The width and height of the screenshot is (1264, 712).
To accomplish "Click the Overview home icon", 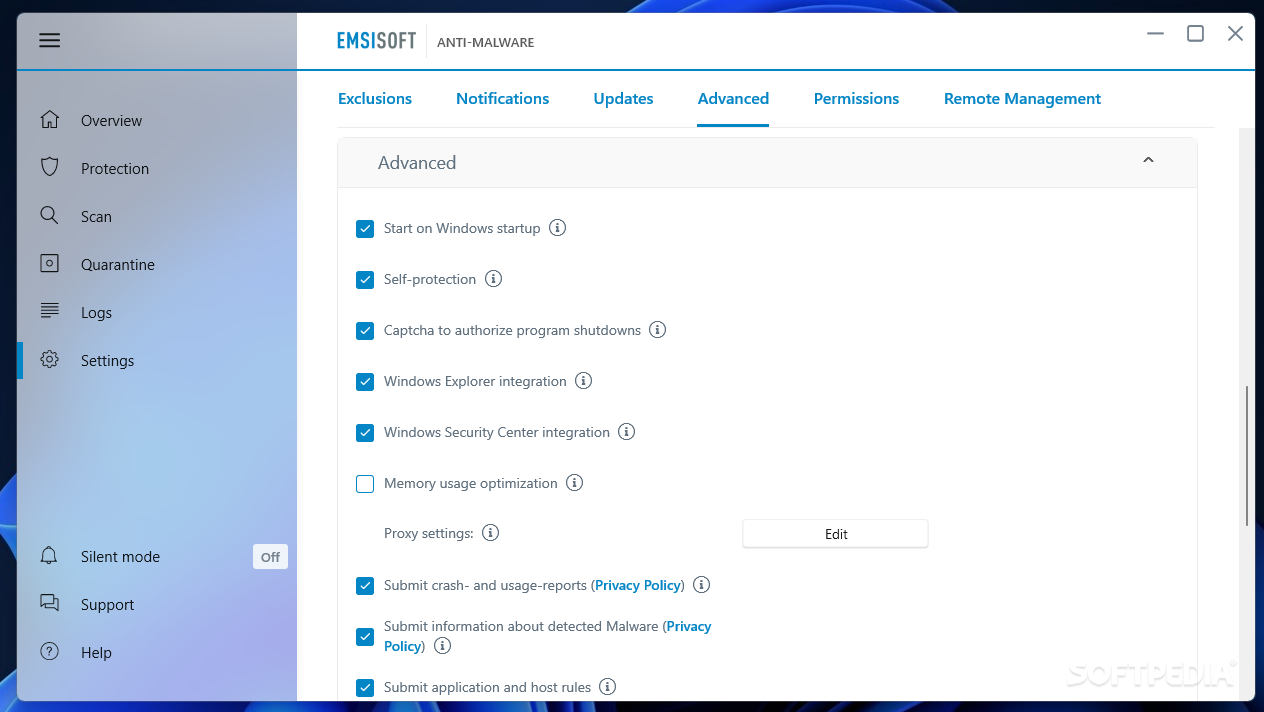I will pos(50,120).
